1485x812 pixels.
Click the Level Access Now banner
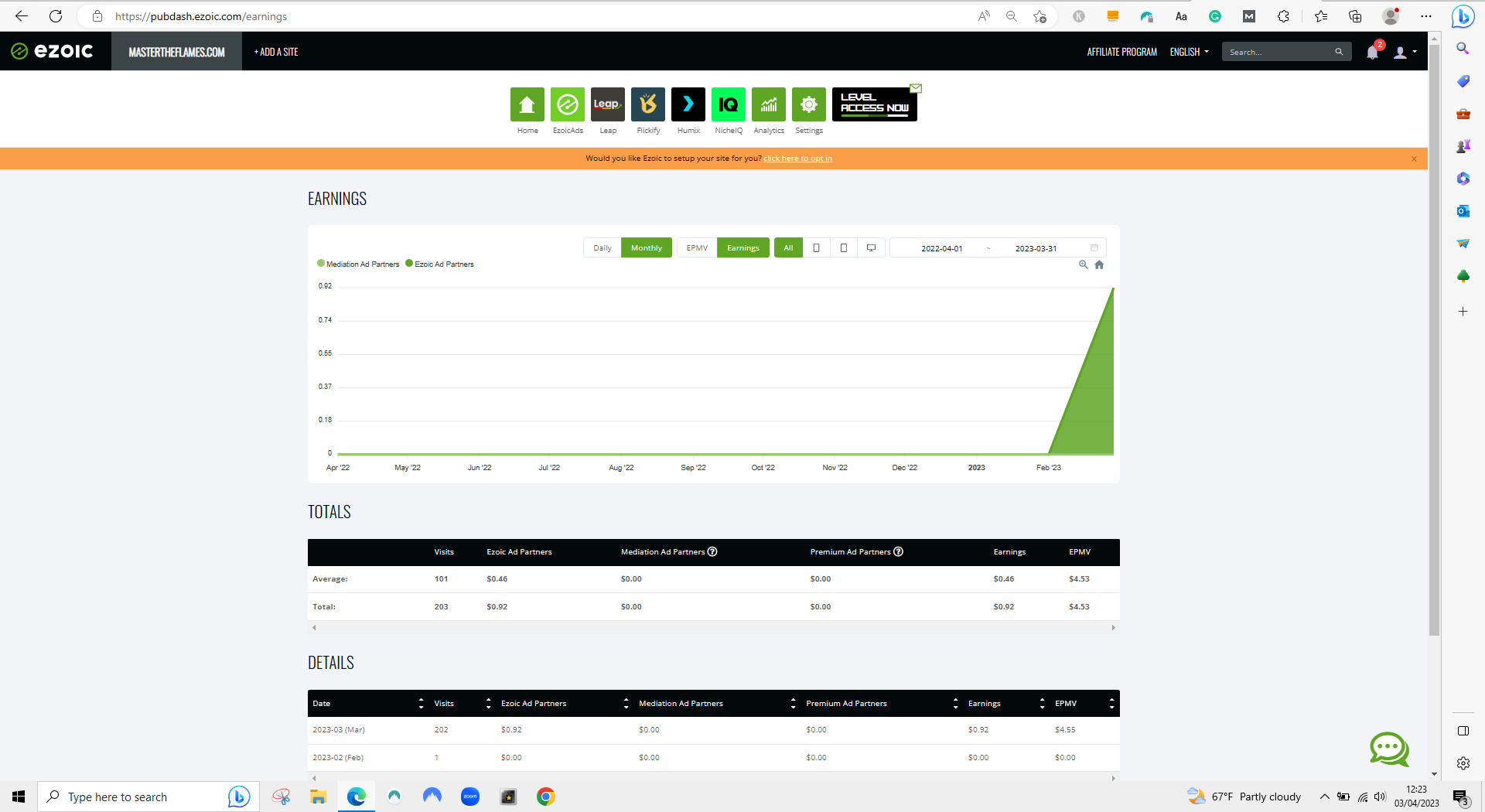pyautogui.click(x=875, y=104)
